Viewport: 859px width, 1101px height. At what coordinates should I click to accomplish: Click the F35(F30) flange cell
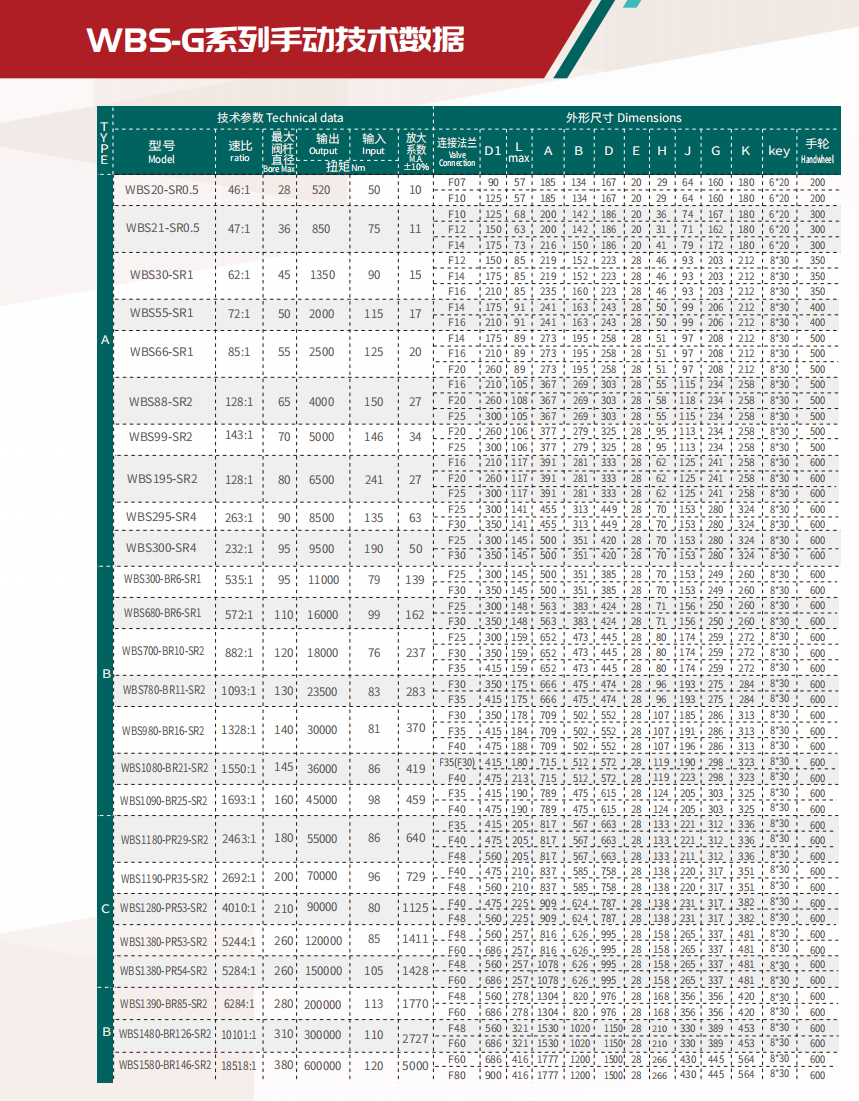pyautogui.click(x=457, y=762)
